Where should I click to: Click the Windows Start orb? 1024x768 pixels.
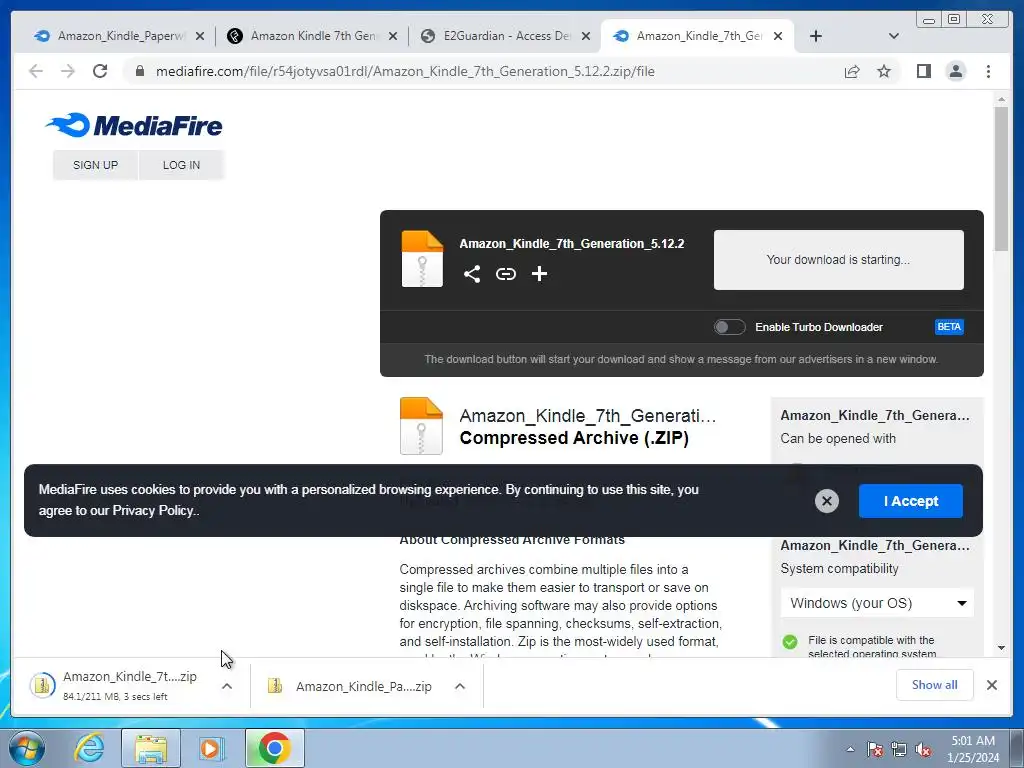[27, 748]
